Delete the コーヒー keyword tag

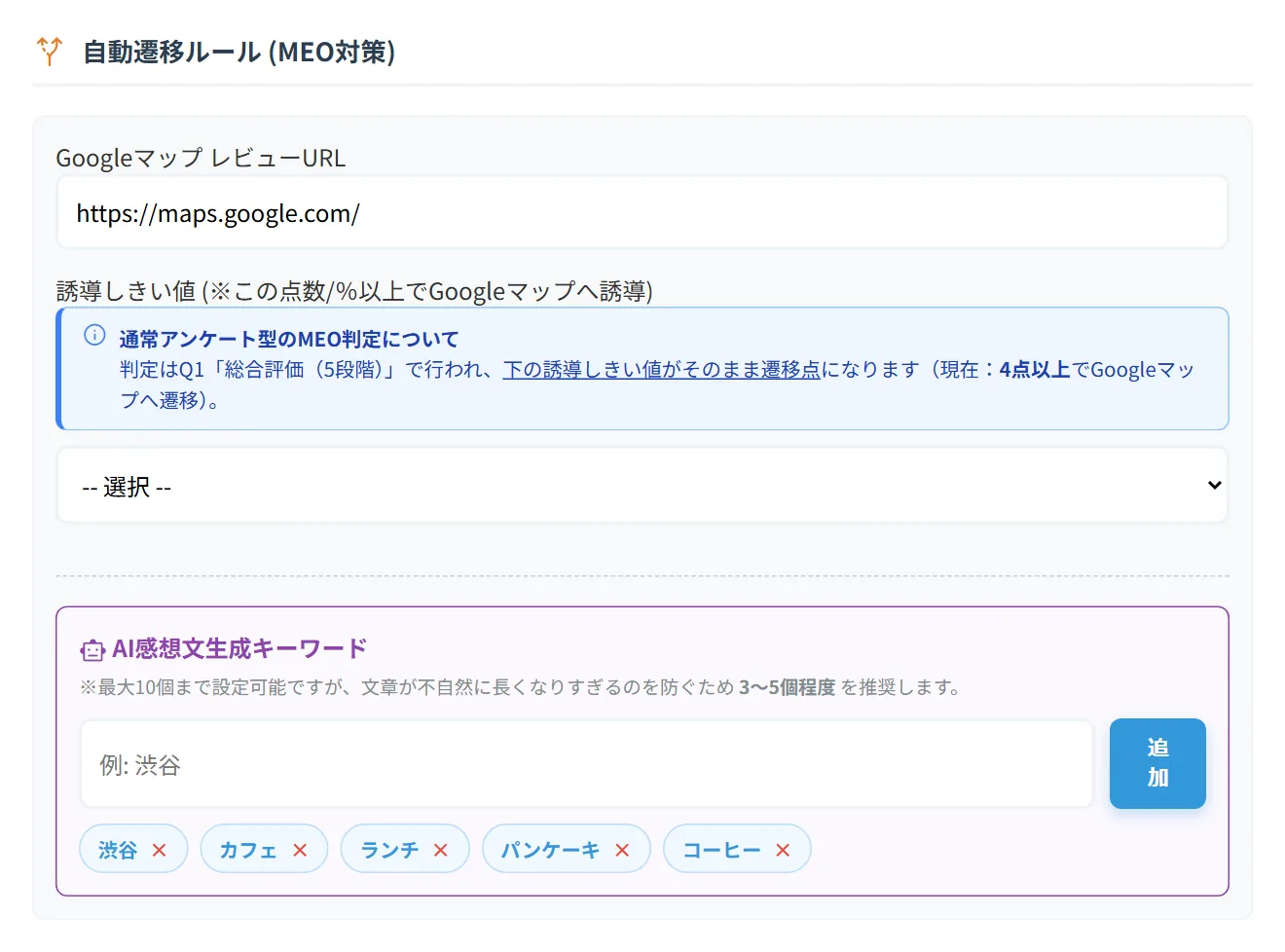pos(783,850)
